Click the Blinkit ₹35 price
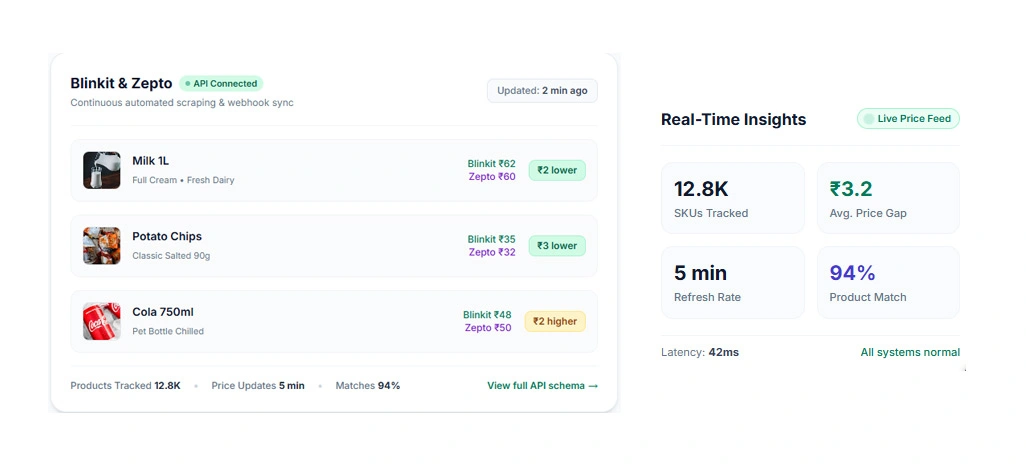 click(491, 239)
